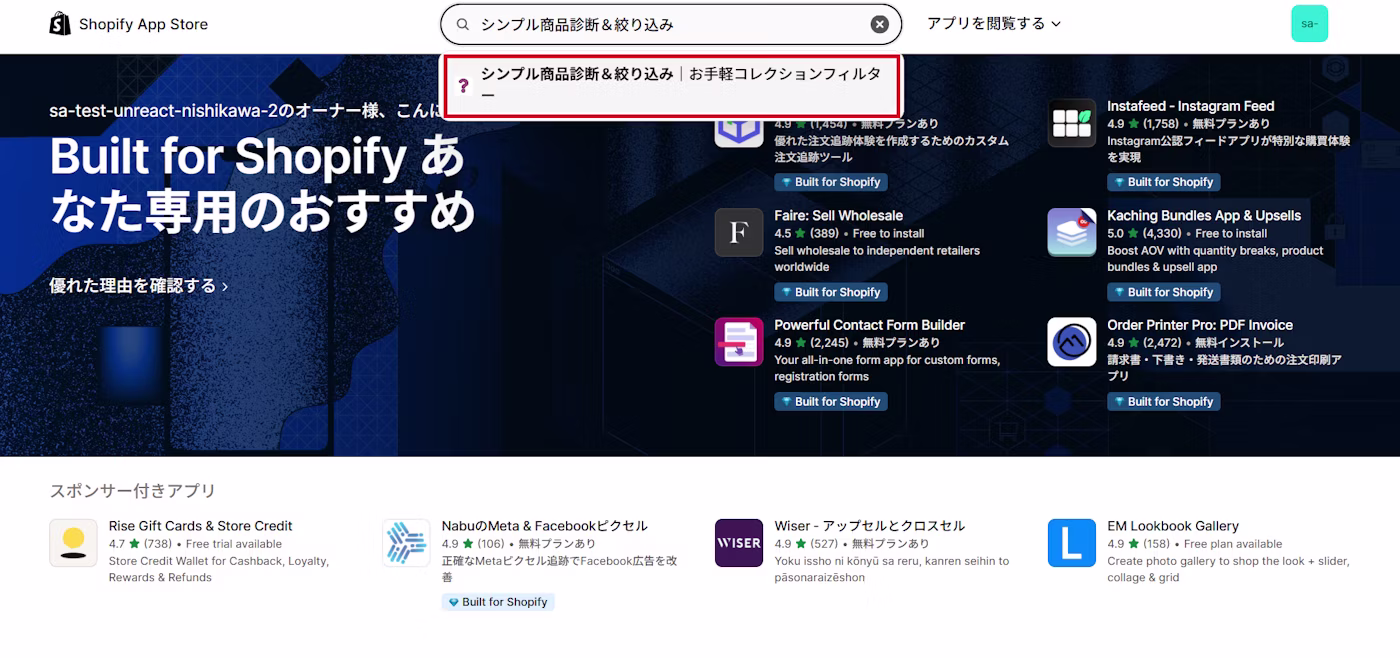Open the sa- account avatar

click(1309, 24)
